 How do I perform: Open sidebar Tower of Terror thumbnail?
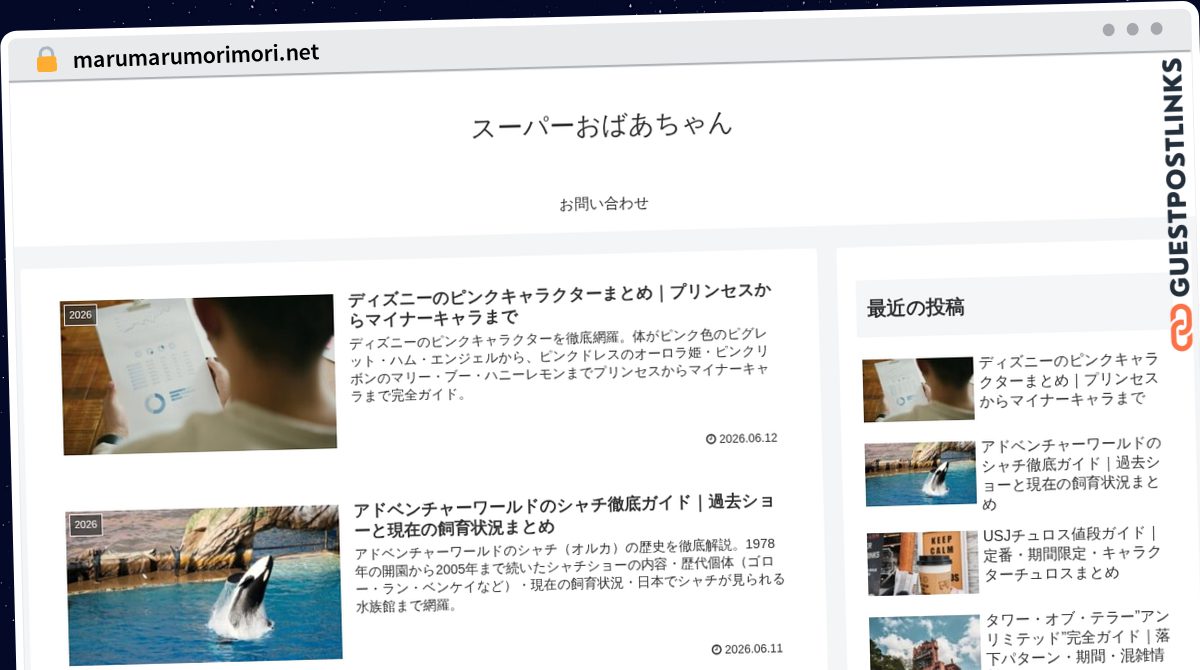click(x=925, y=642)
